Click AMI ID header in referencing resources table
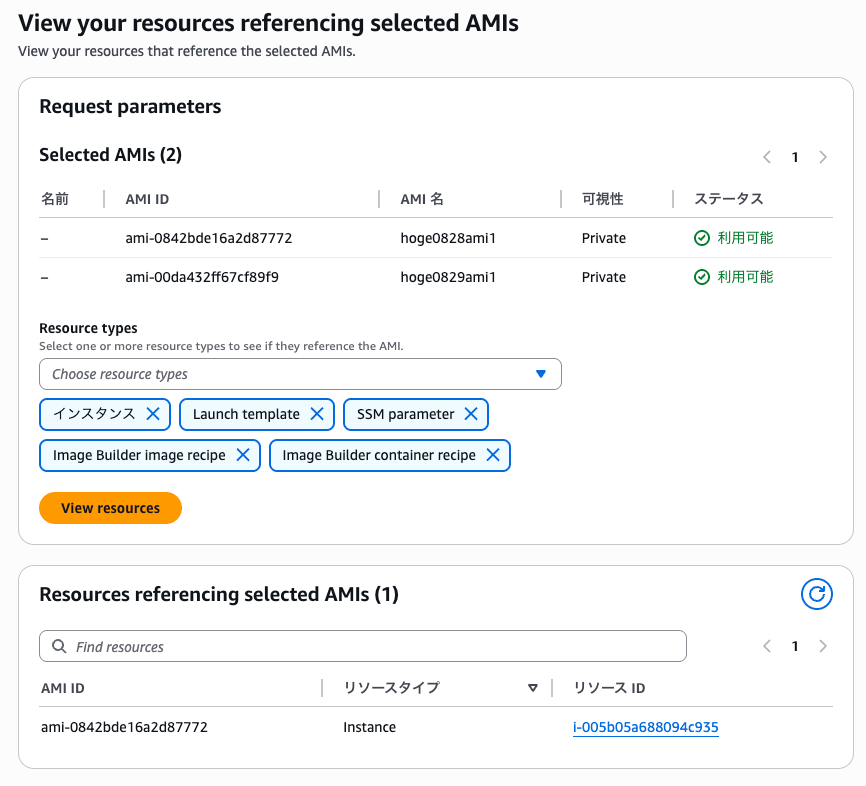 pyautogui.click(x=62, y=688)
